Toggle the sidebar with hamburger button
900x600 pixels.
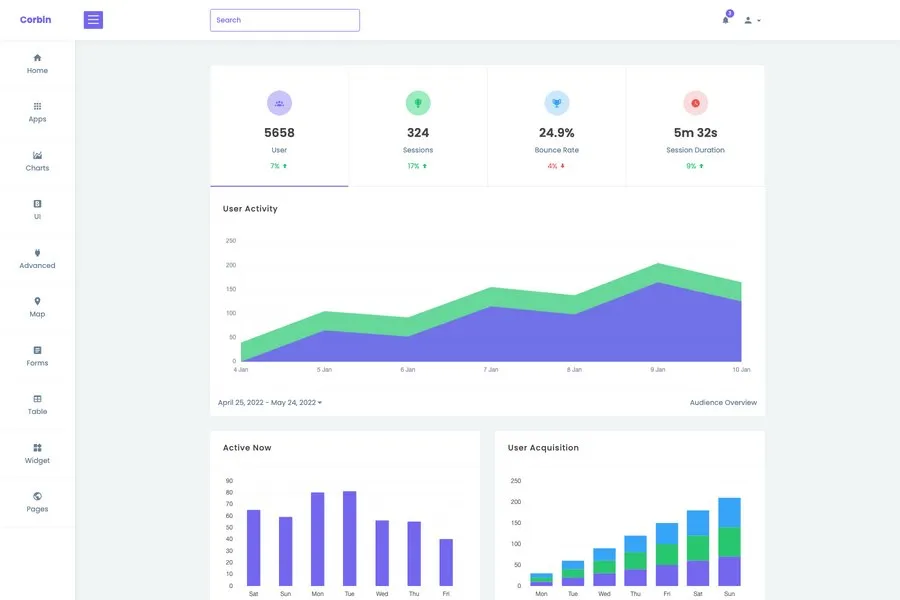click(93, 20)
